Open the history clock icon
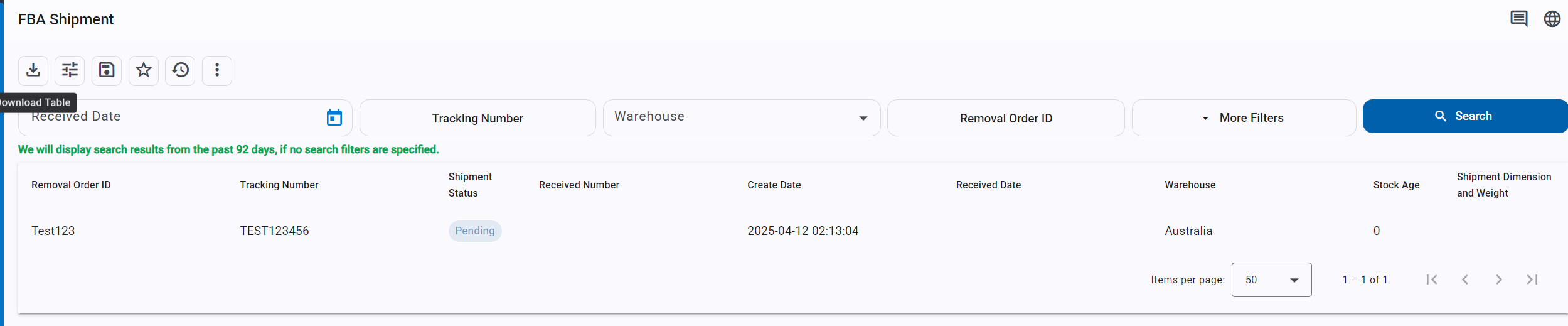 (180, 70)
